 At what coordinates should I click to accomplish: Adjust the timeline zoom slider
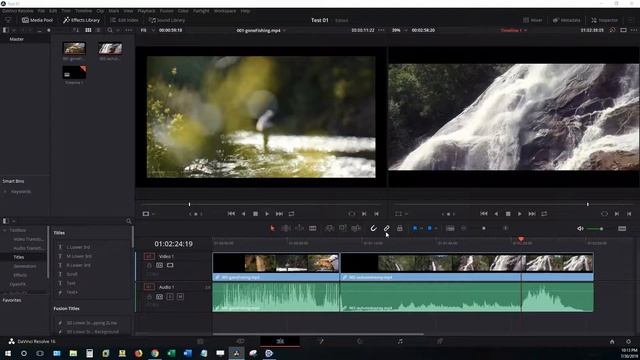[x=484, y=229]
